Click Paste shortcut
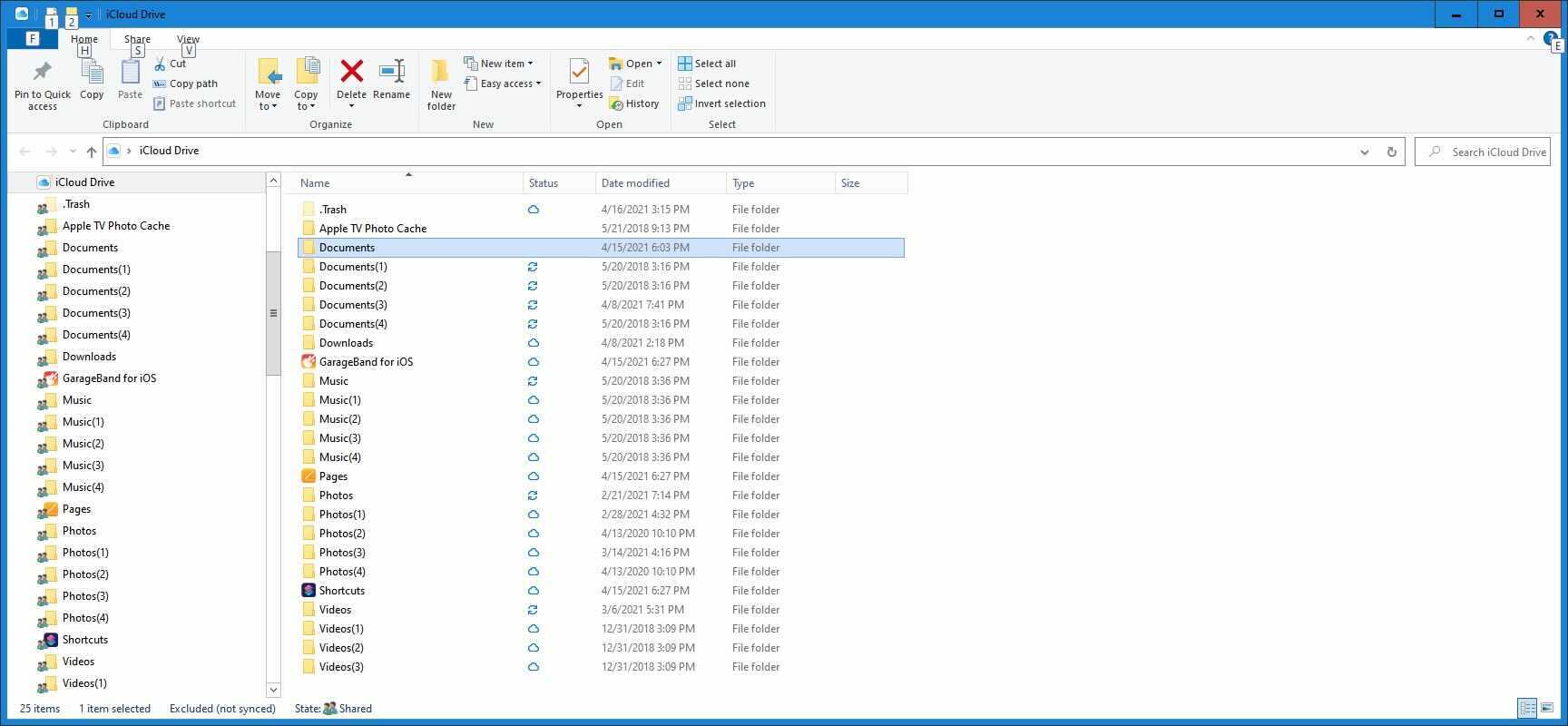Screen dimensions: 1568x726 tap(194, 103)
